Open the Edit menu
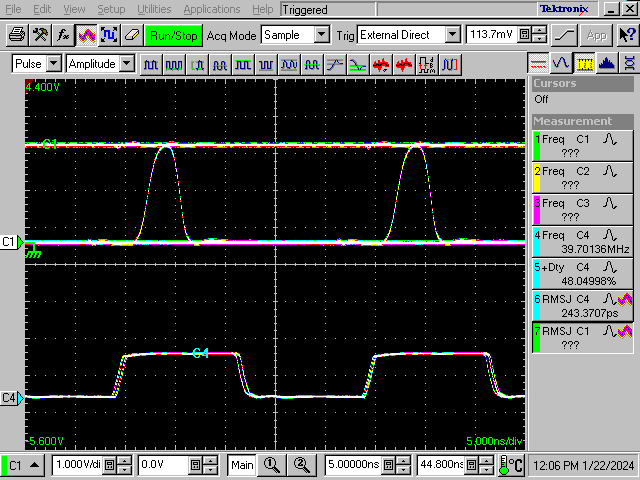640x480 pixels. (x=42, y=9)
